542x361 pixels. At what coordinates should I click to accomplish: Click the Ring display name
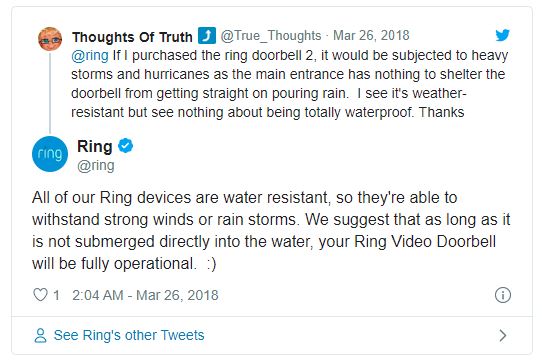click(95, 147)
